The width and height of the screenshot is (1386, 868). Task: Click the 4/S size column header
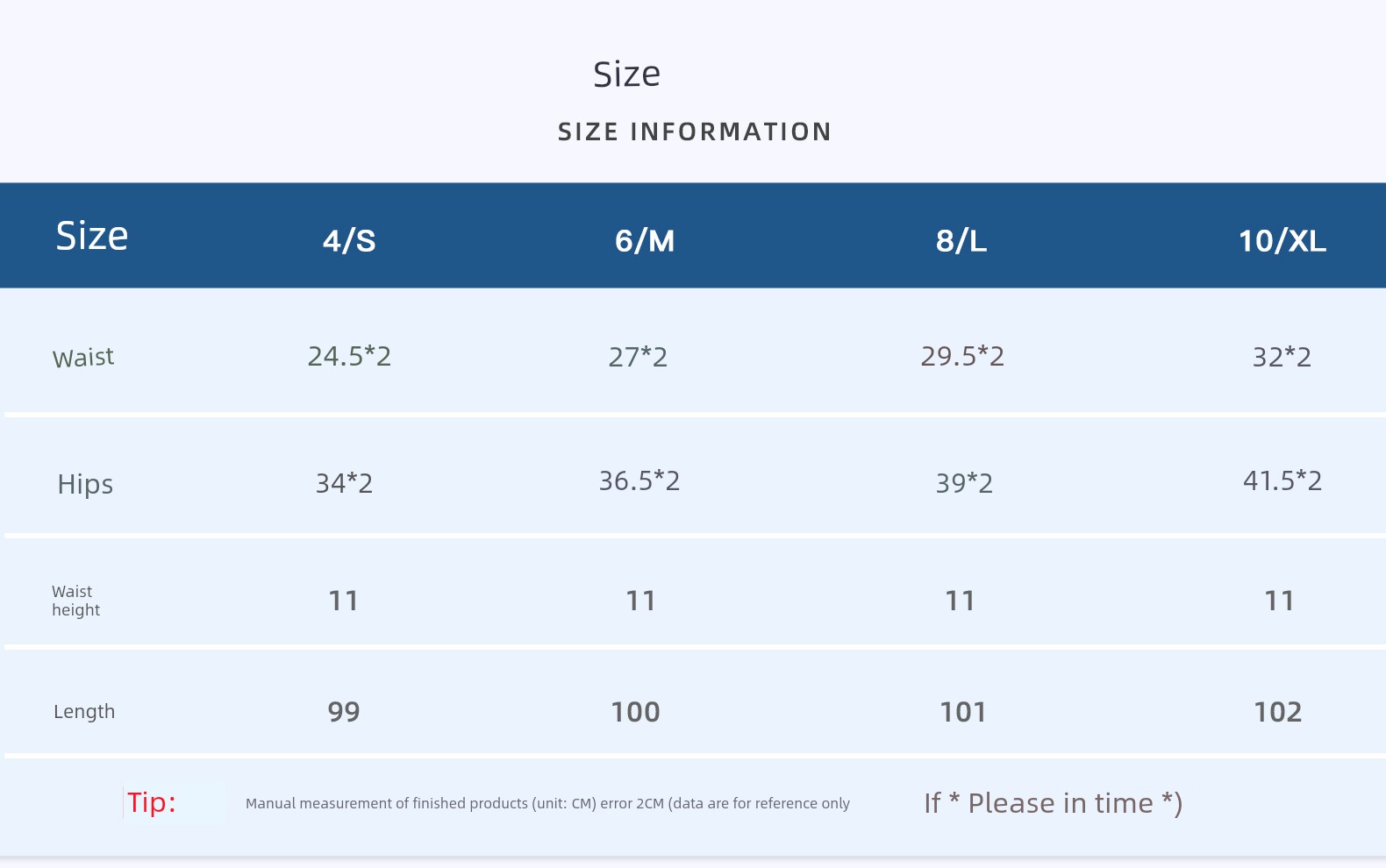pyautogui.click(x=349, y=240)
